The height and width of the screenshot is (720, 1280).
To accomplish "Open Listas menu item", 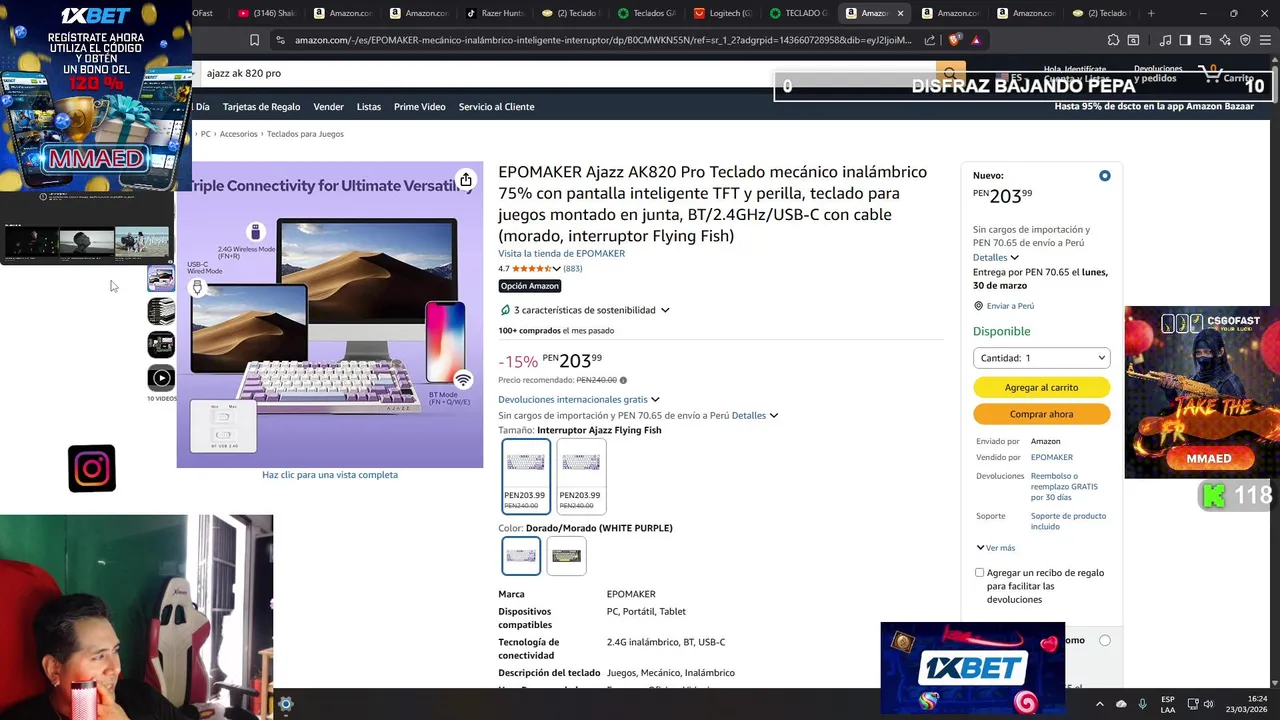I will click(x=369, y=107).
